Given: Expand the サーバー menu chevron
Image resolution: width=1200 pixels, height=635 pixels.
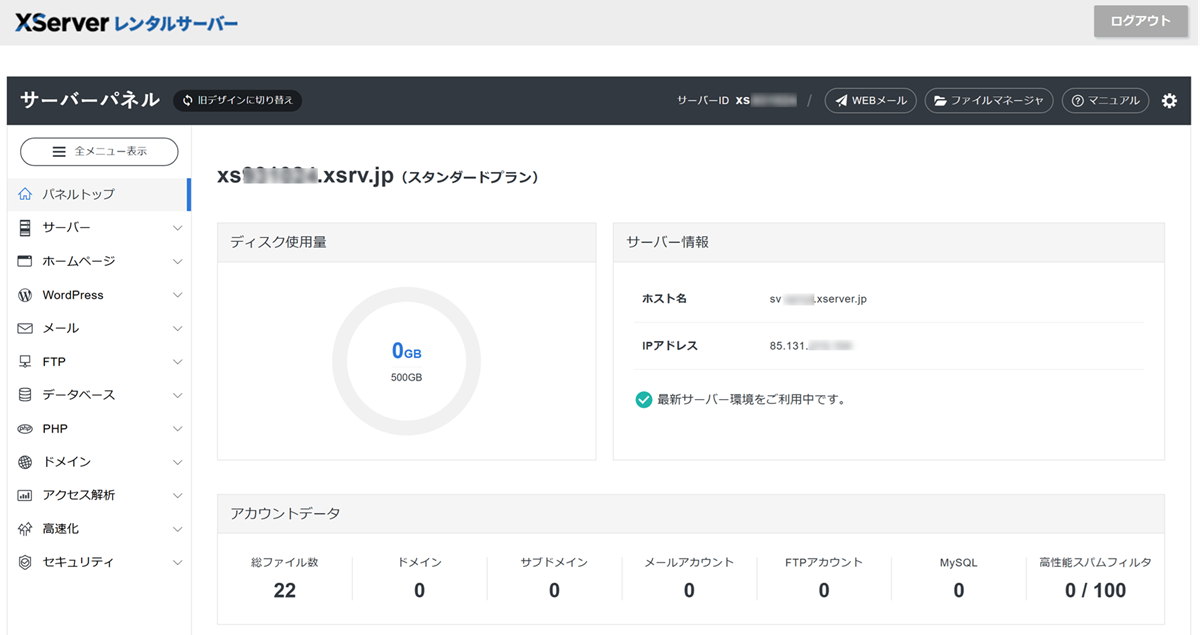Looking at the screenshot, I should click(177, 228).
